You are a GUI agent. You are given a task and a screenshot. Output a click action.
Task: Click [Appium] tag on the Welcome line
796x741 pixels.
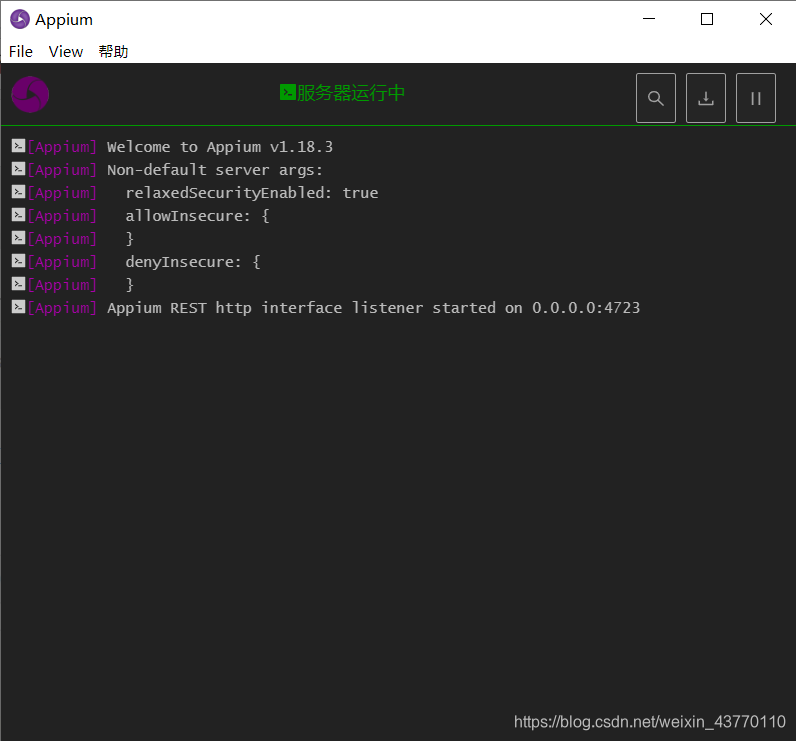tap(62, 147)
